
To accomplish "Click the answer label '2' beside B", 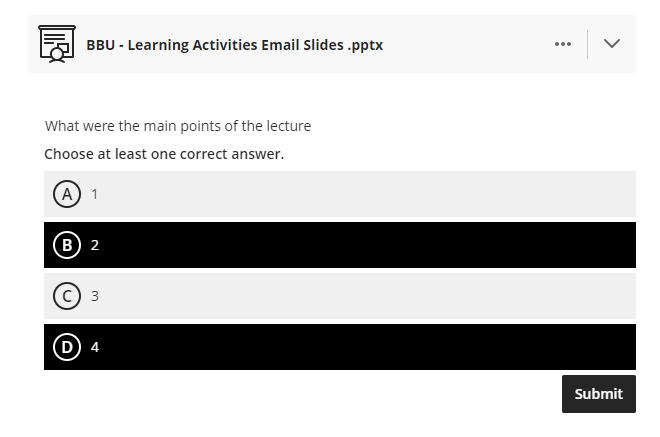I will pos(95,245).
